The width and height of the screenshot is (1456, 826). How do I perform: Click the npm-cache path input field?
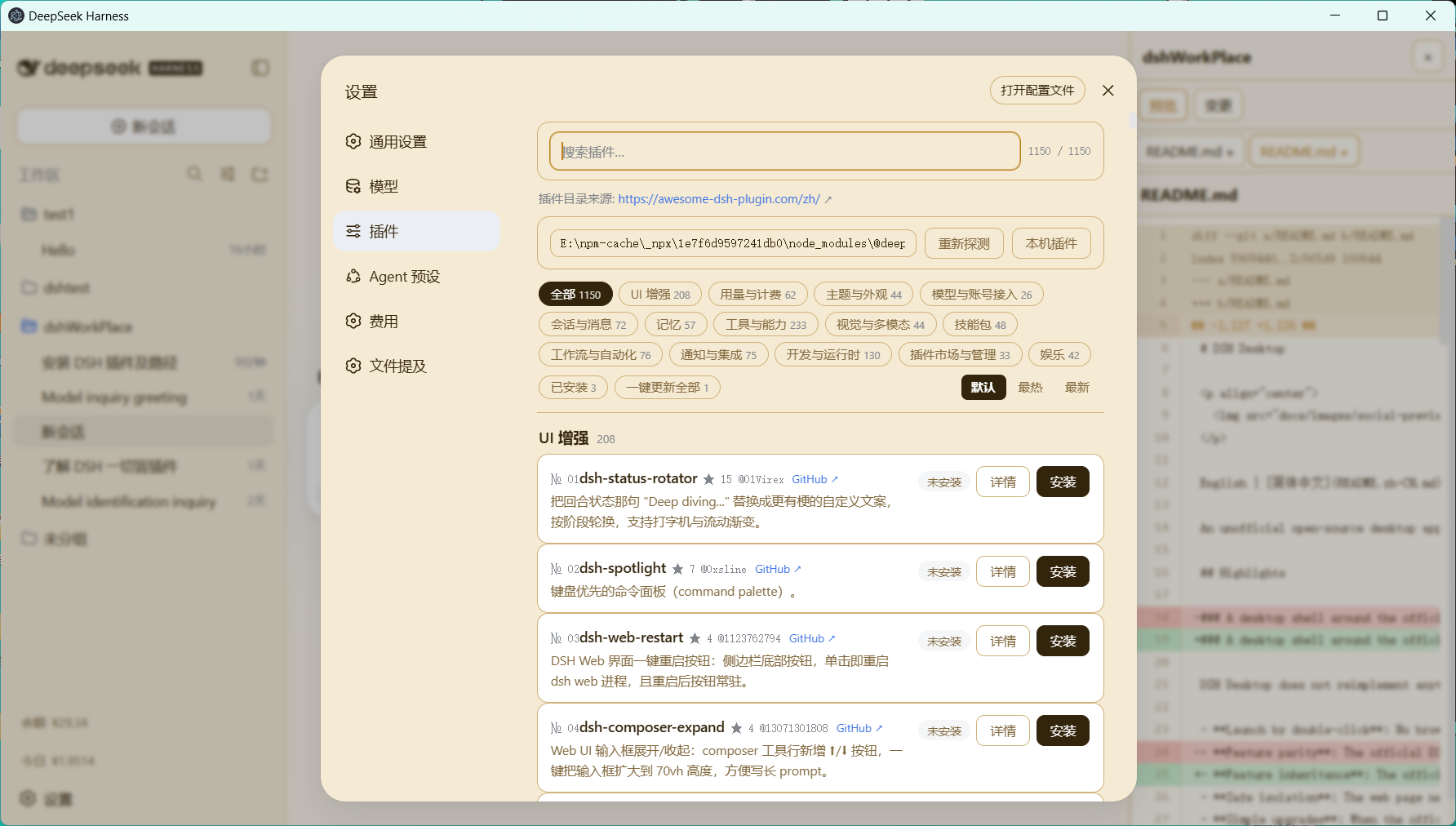click(732, 243)
